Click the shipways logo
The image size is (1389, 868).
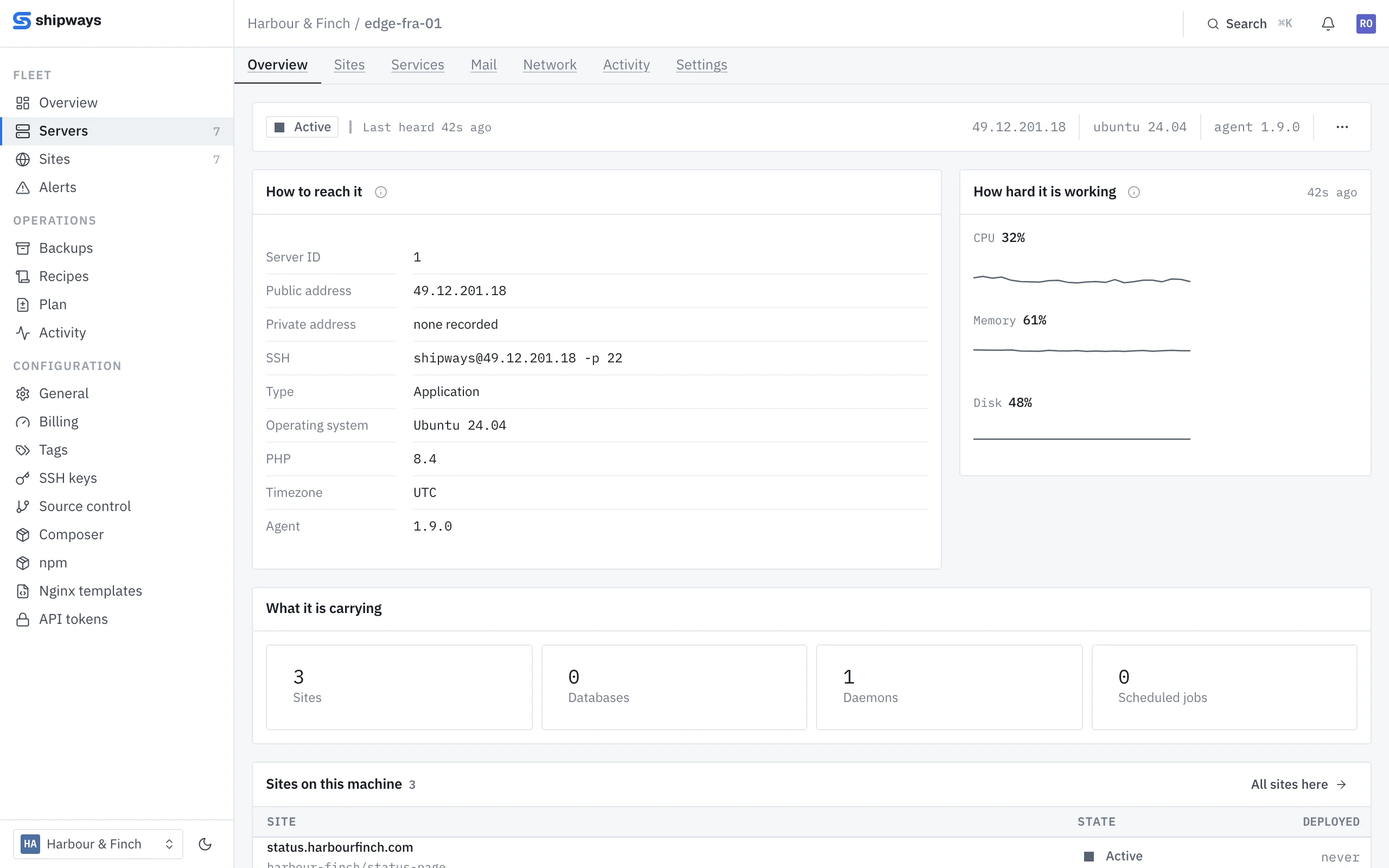(57, 21)
